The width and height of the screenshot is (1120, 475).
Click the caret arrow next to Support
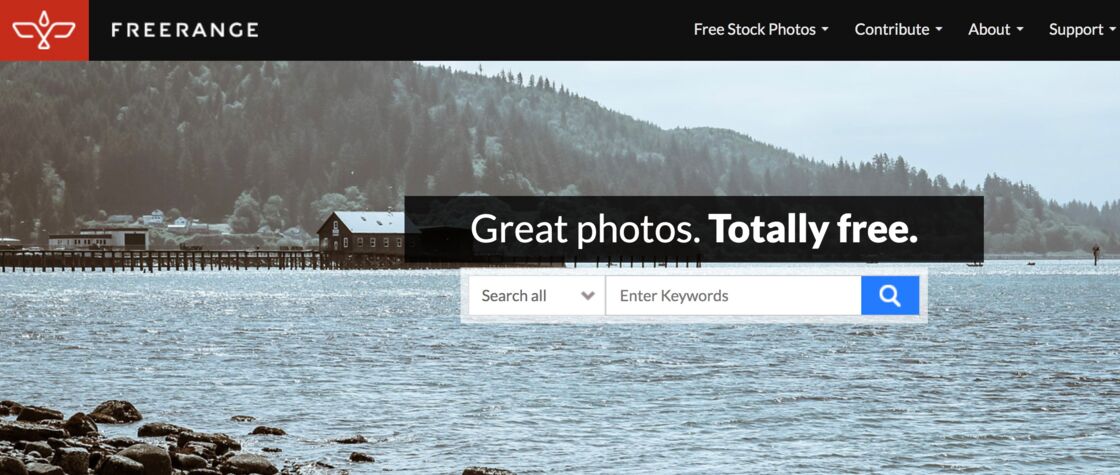coord(1113,29)
